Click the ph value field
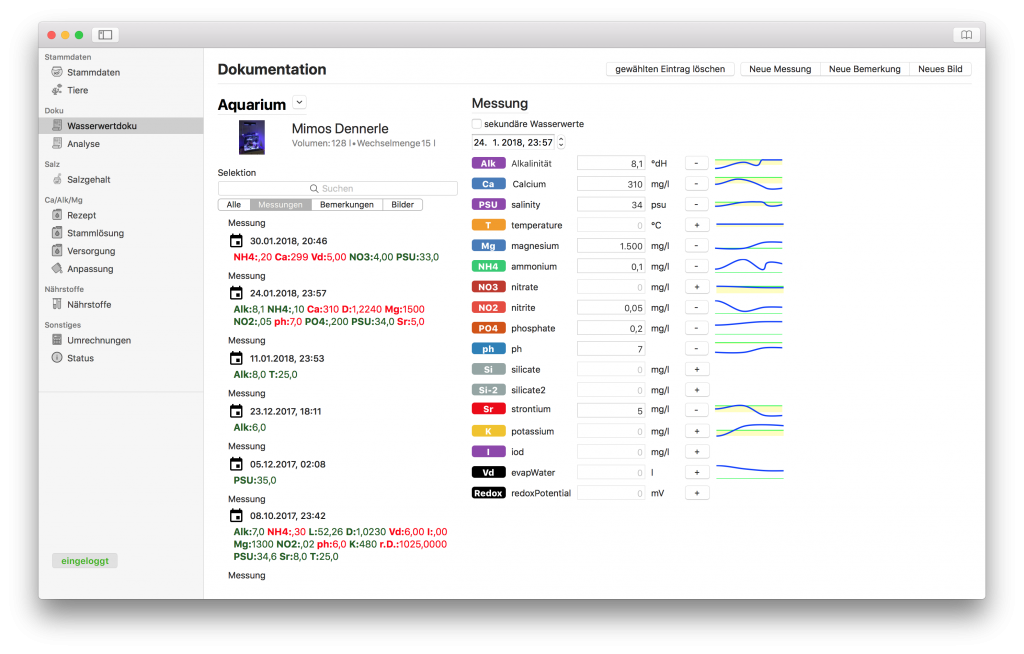The image size is (1024, 654). (612, 350)
